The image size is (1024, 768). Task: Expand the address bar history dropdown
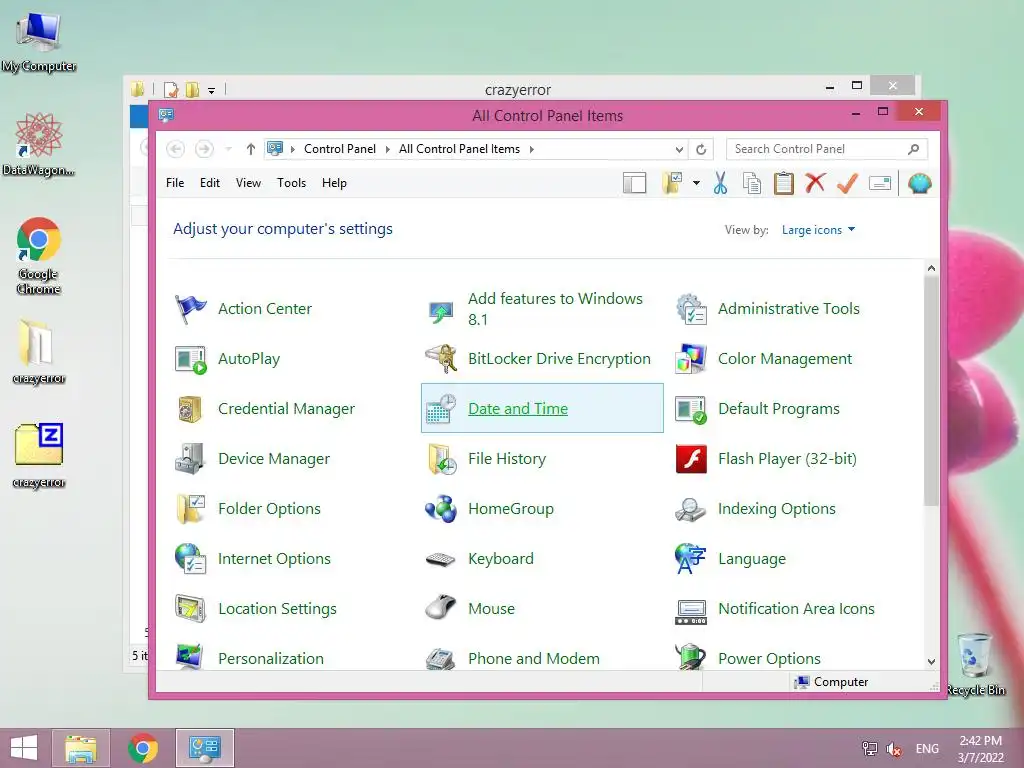click(679, 150)
